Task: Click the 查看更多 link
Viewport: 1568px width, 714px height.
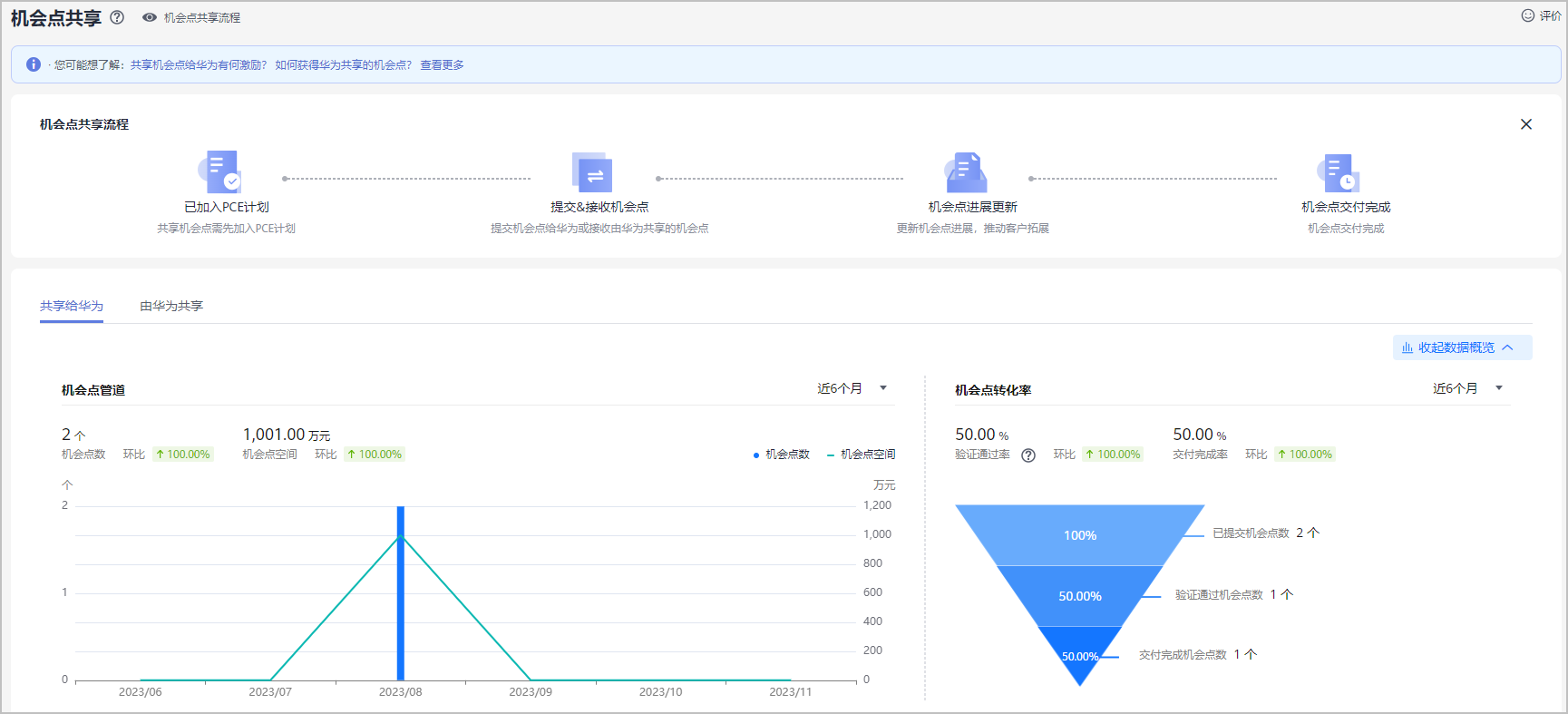Action: coord(442,65)
